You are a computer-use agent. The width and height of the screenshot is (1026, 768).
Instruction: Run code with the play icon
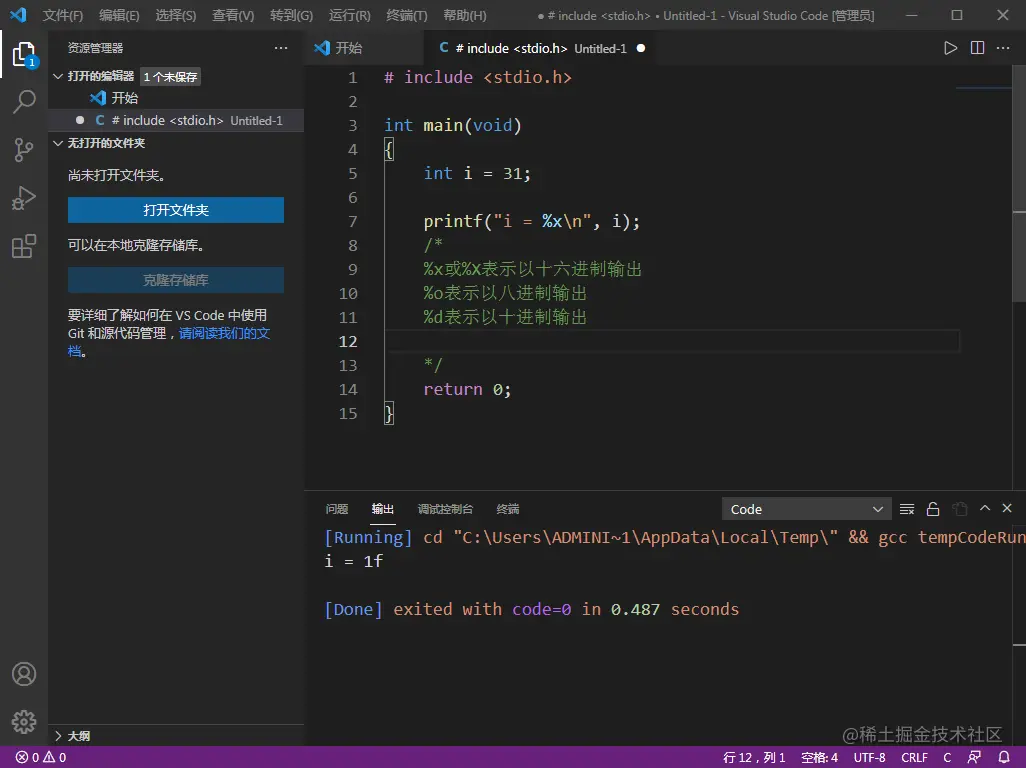click(x=950, y=48)
